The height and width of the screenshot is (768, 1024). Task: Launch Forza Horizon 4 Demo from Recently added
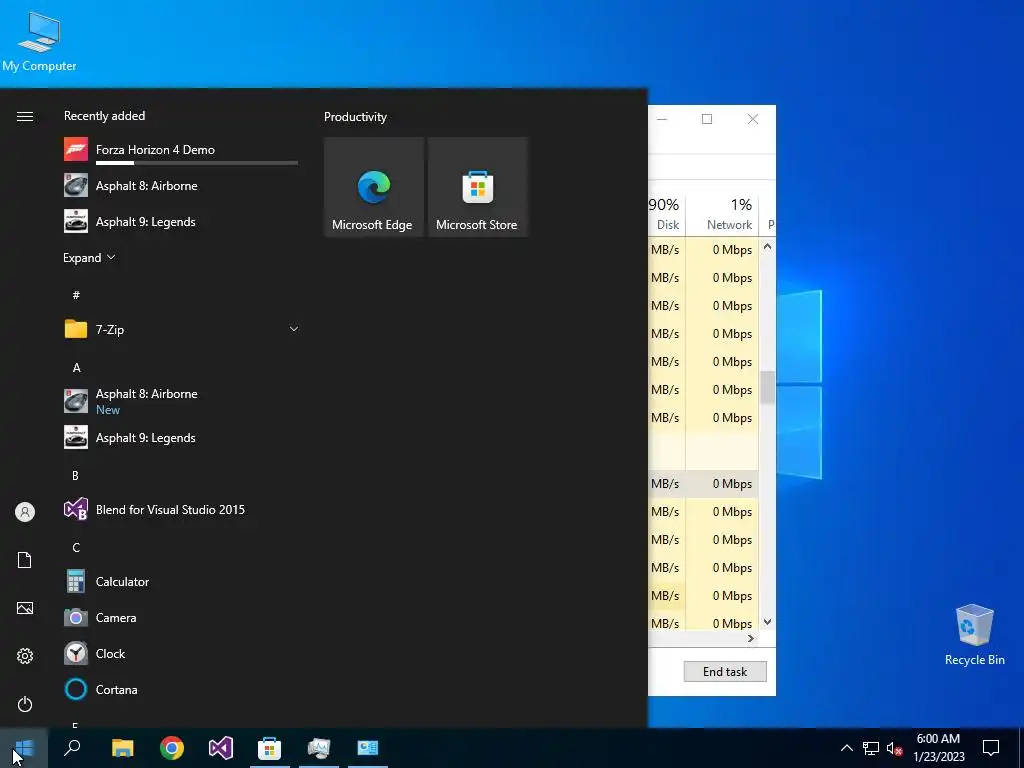point(181,150)
